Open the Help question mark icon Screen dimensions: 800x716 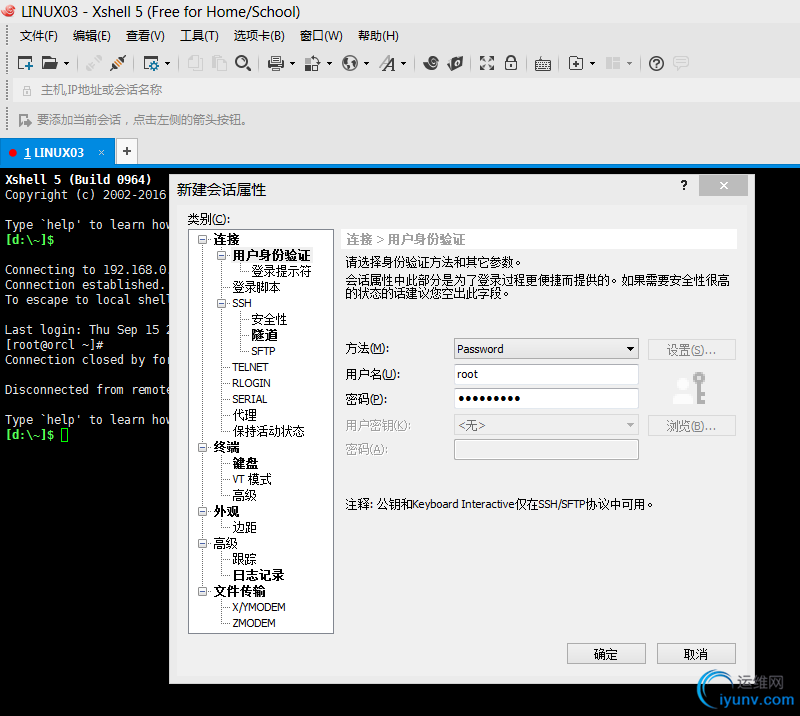tap(656, 63)
